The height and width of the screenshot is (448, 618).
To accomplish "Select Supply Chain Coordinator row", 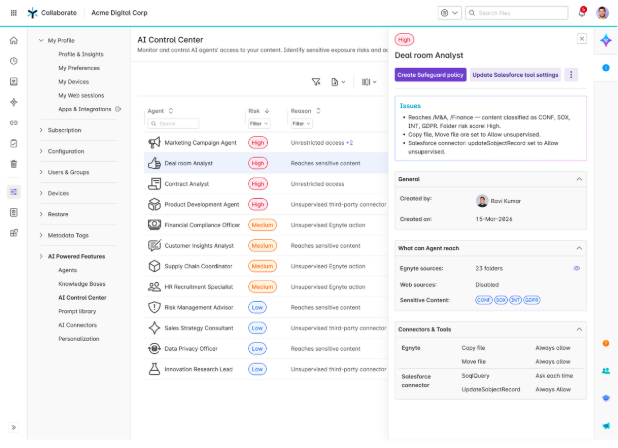I will [266, 266].
